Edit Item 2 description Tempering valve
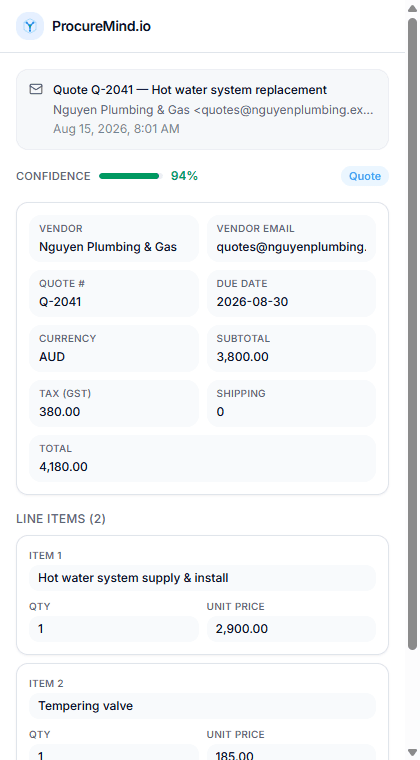Viewport: 420px width, 760px height. tap(202, 706)
